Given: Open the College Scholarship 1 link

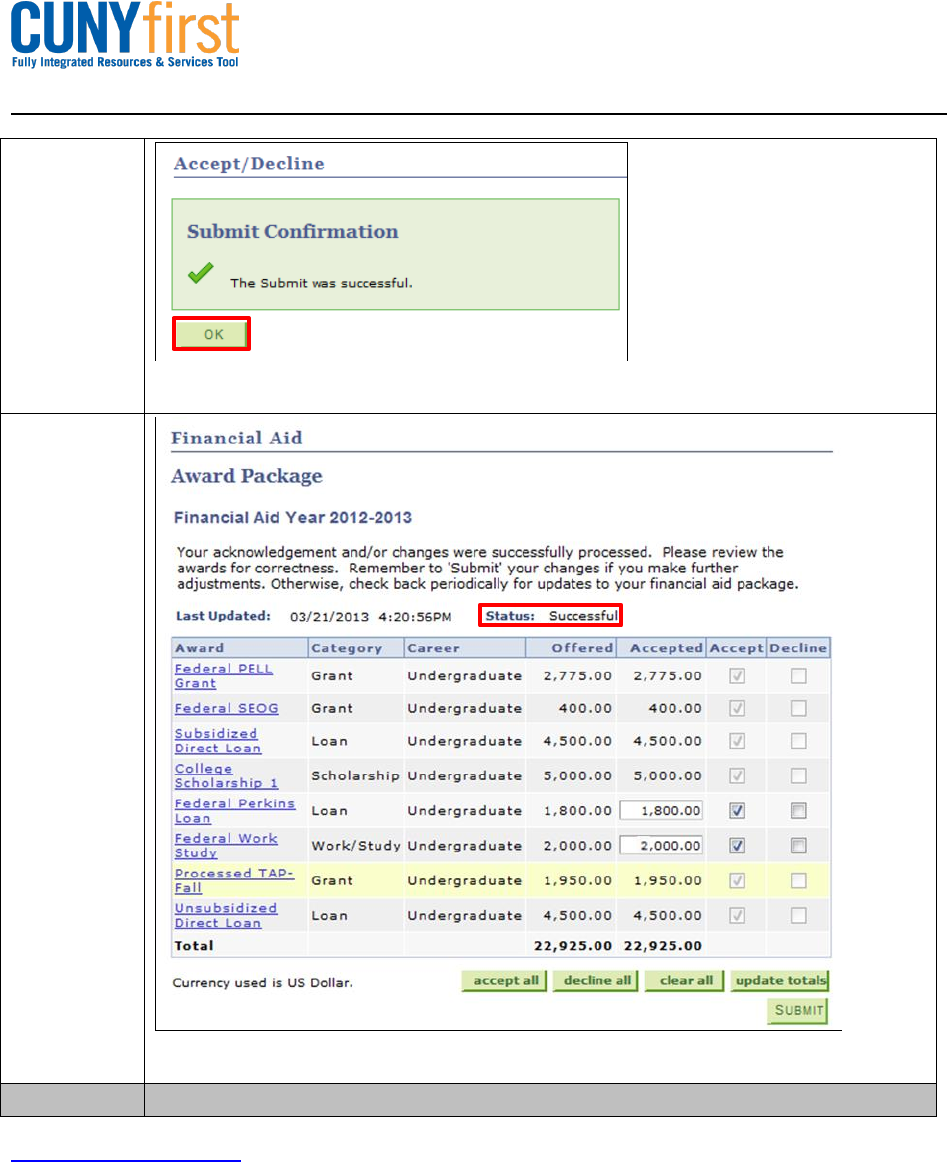Looking at the screenshot, I should pyautogui.click(x=226, y=776).
